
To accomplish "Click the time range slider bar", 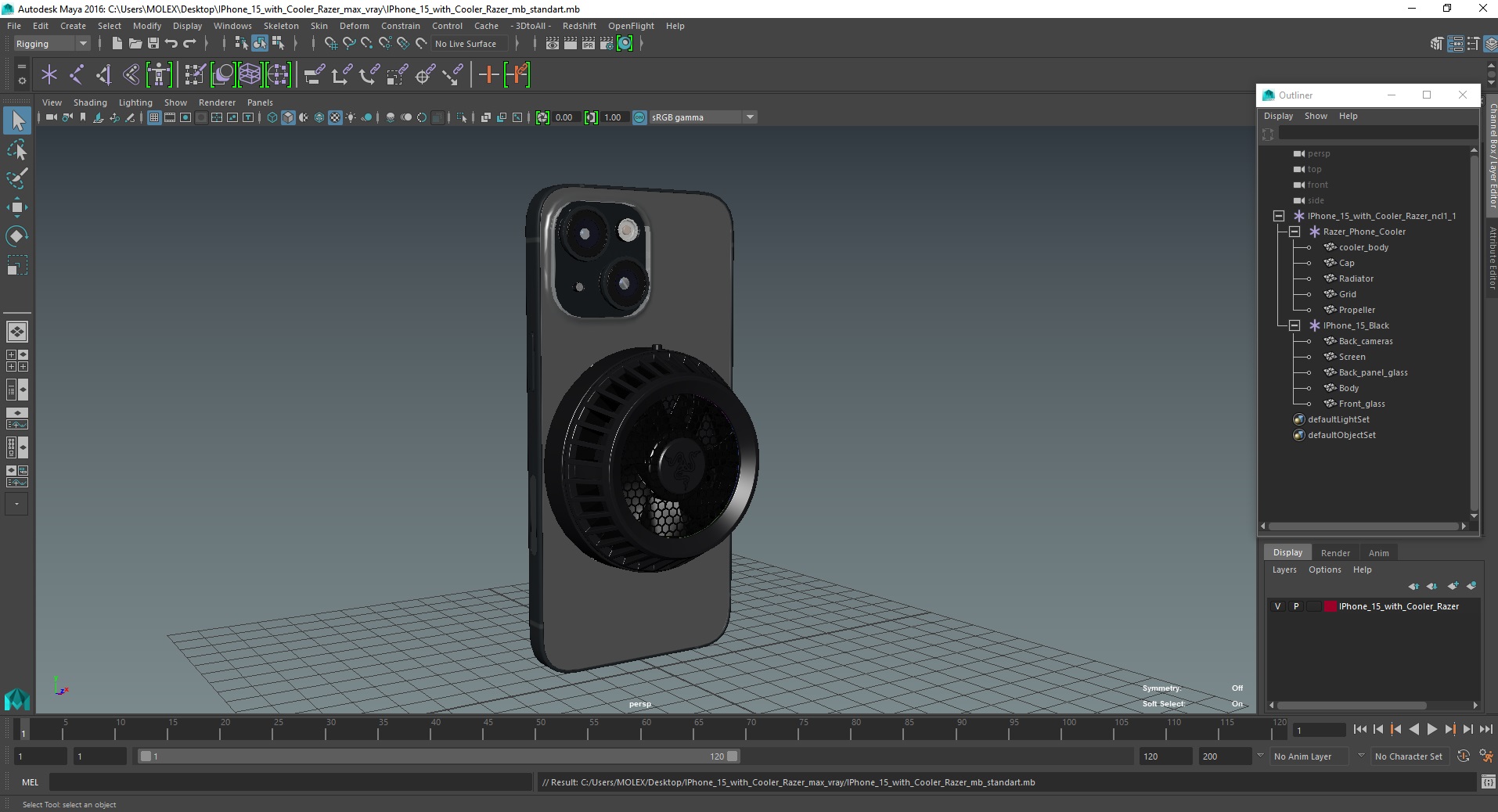I will pyautogui.click(x=438, y=756).
